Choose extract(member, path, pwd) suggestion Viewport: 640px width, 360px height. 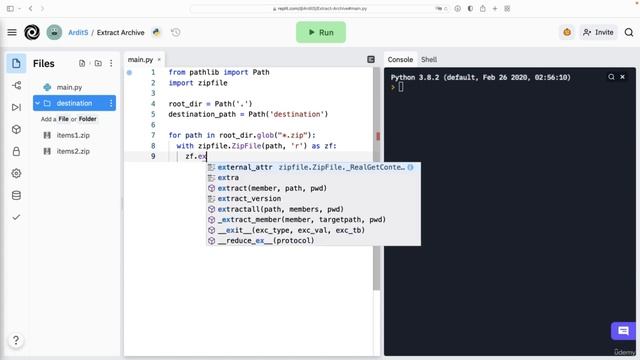(x=313, y=188)
